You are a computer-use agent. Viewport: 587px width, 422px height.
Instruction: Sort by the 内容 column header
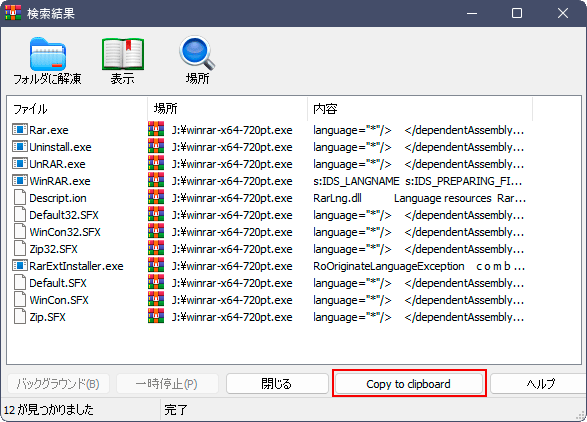pyautogui.click(x=420, y=109)
